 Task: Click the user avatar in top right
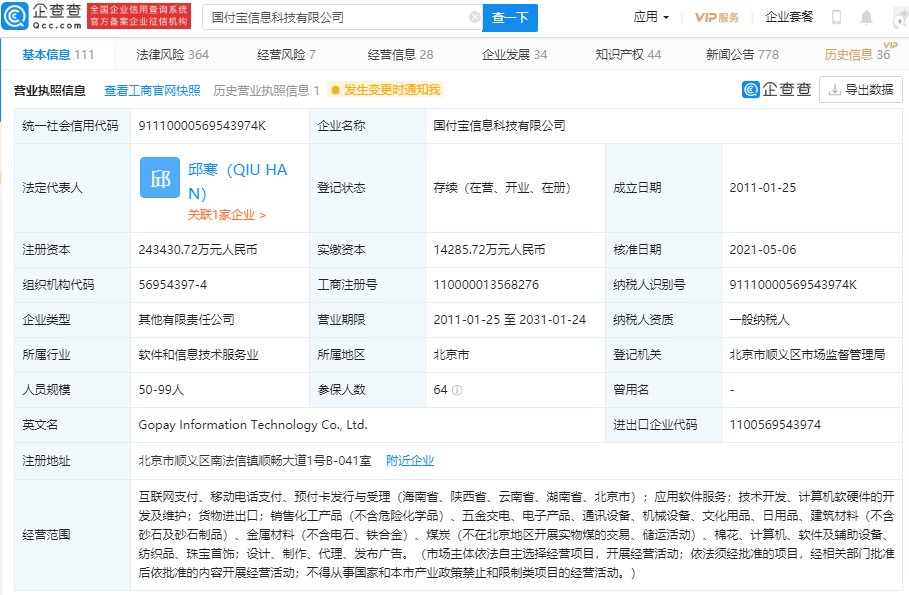click(898, 17)
